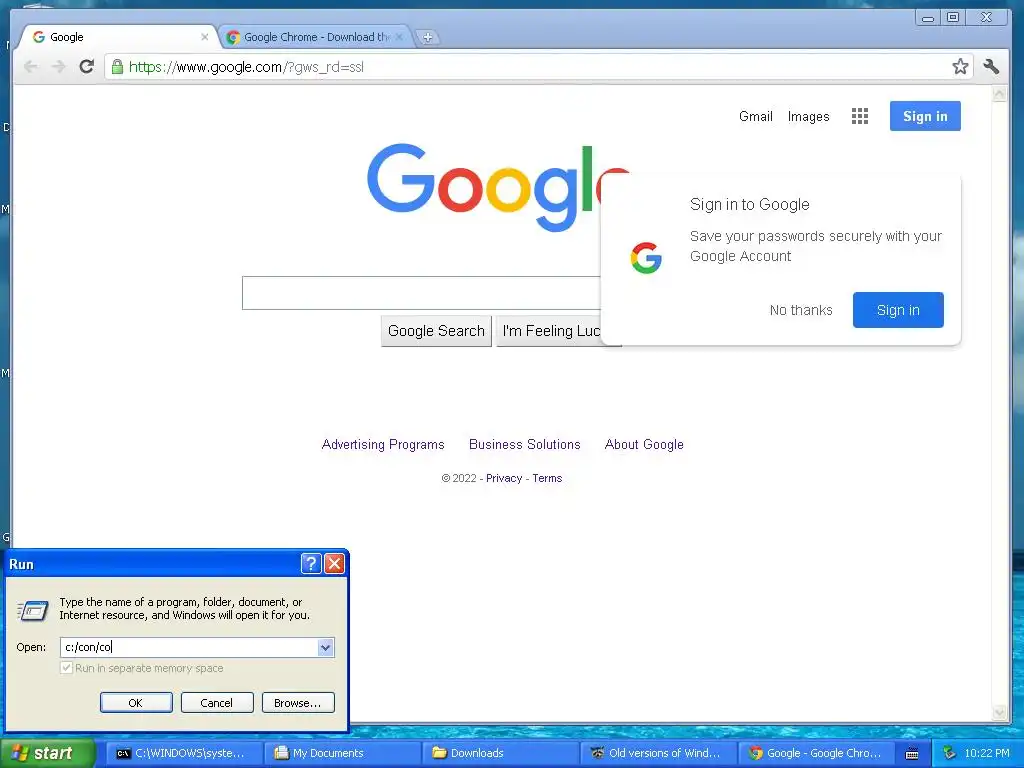The height and width of the screenshot is (768, 1024).
Task: Open Business Solutions link
Action: tap(524, 445)
